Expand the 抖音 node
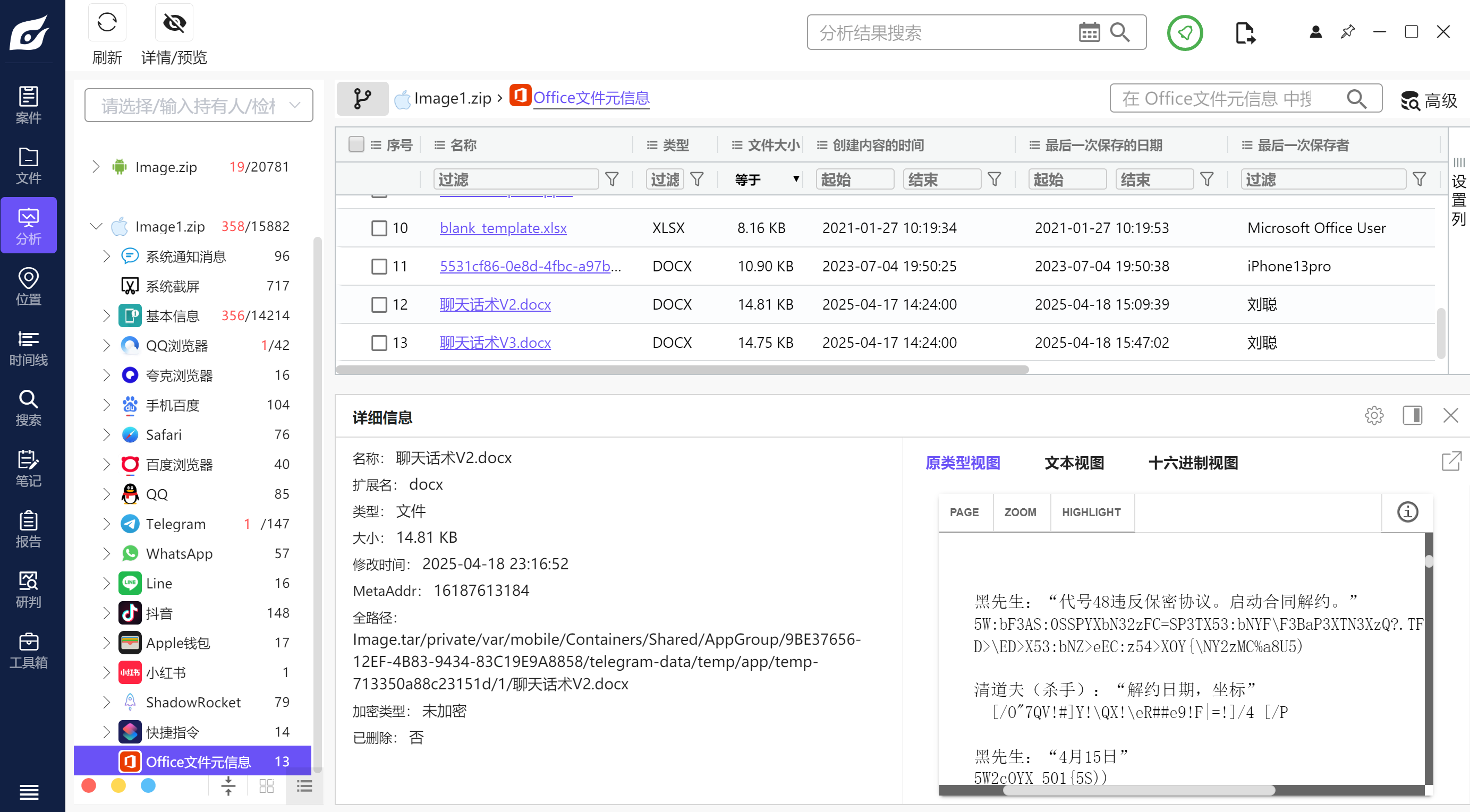1470x812 pixels. click(x=107, y=613)
